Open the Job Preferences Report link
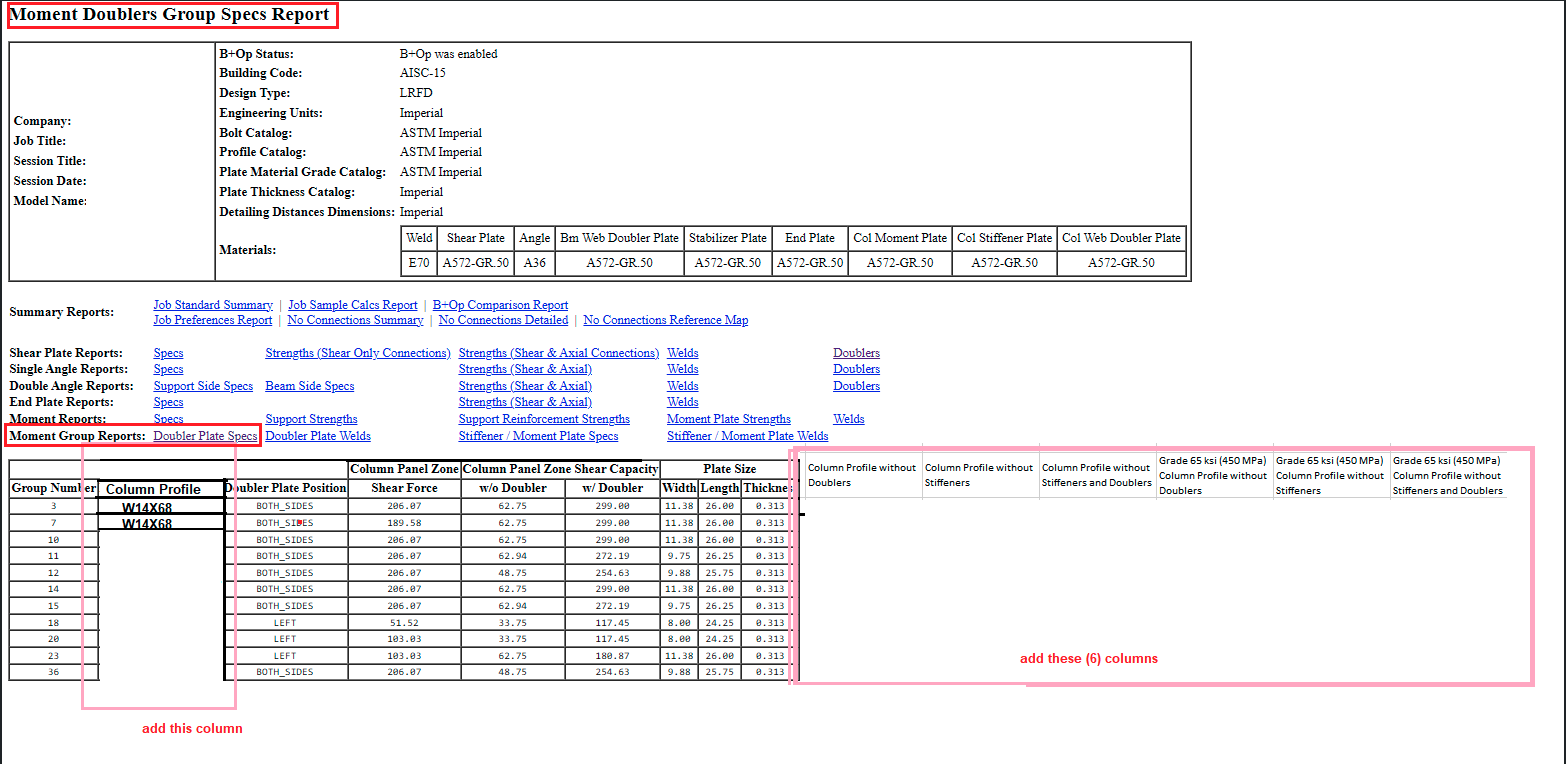Screen dimensions: 1566x764 212,320
